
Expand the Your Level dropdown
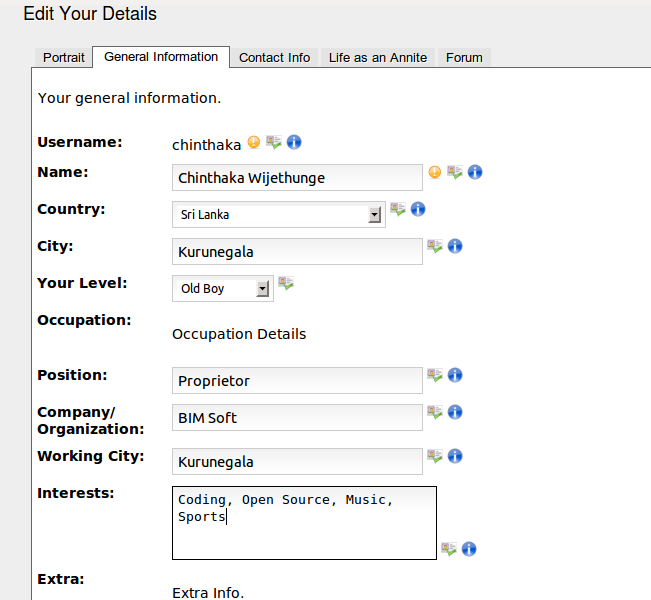[x=222, y=289]
